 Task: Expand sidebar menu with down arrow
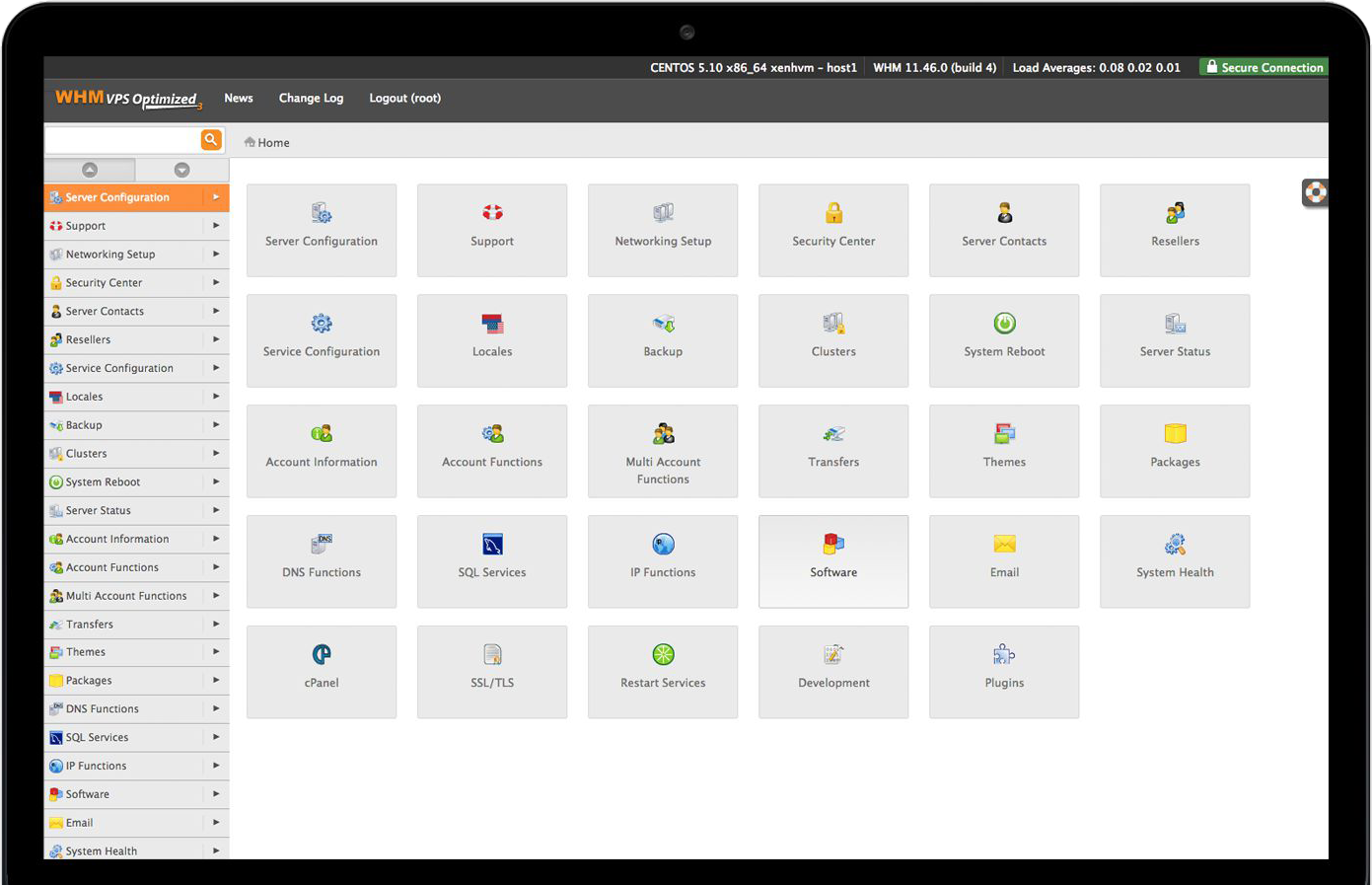click(181, 170)
